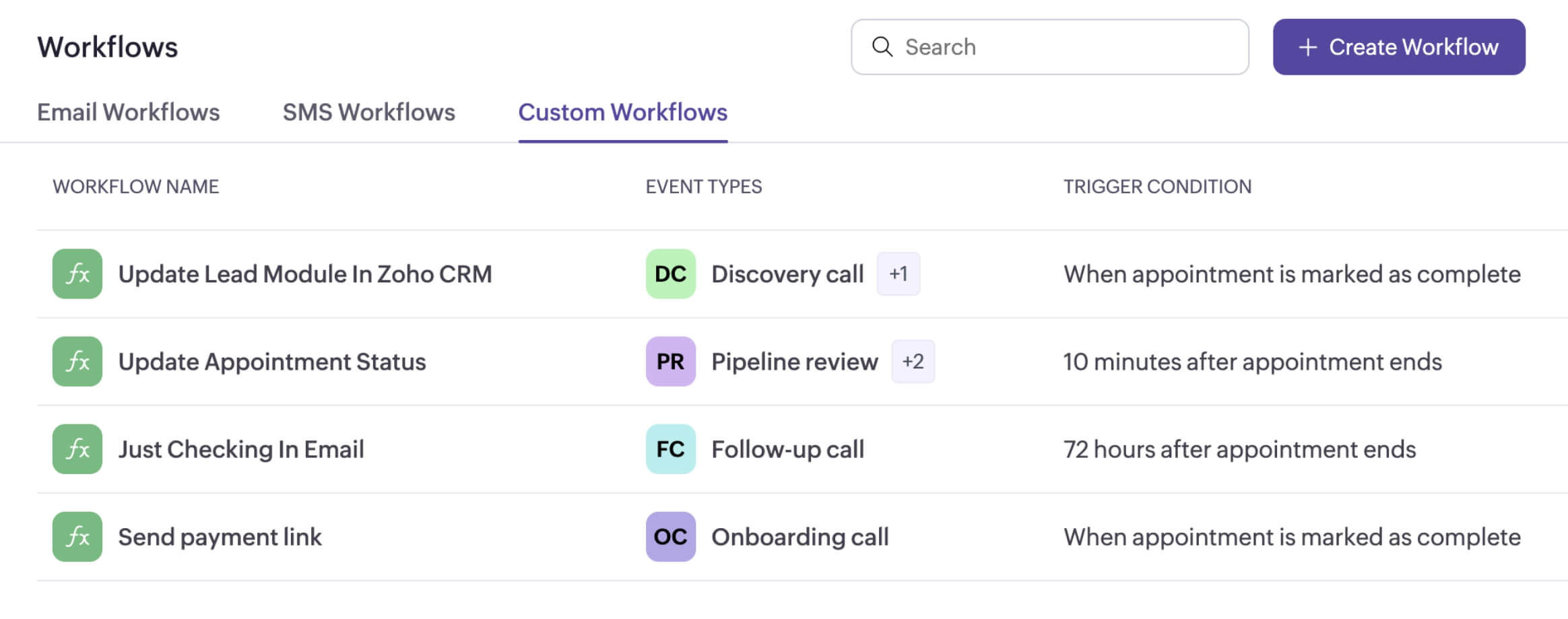
Task: Switch to the SMS Workflows tab
Action: pos(368,112)
